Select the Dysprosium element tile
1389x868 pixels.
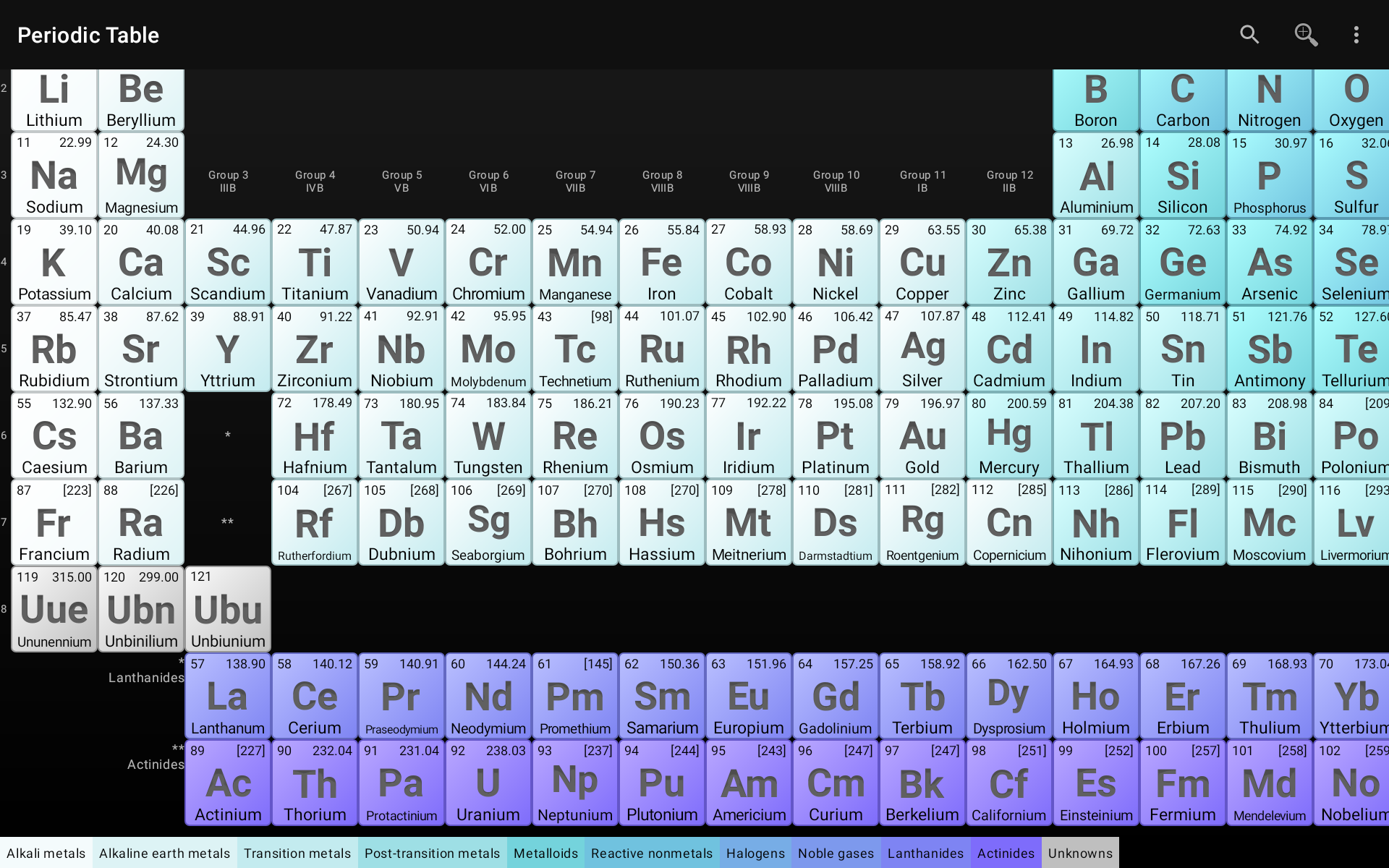coord(1009,696)
